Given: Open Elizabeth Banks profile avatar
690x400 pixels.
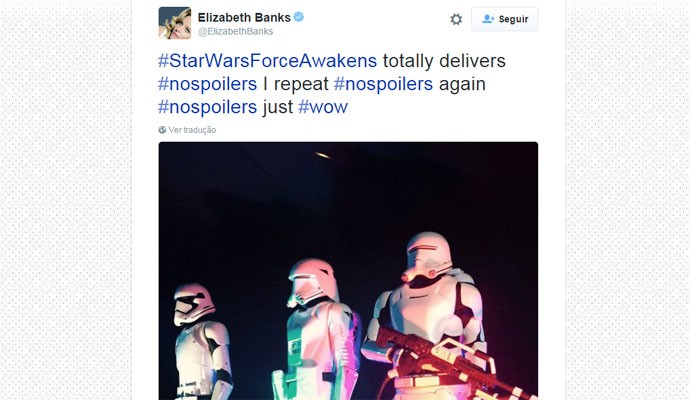Looking at the screenshot, I should (x=175, y=23).
